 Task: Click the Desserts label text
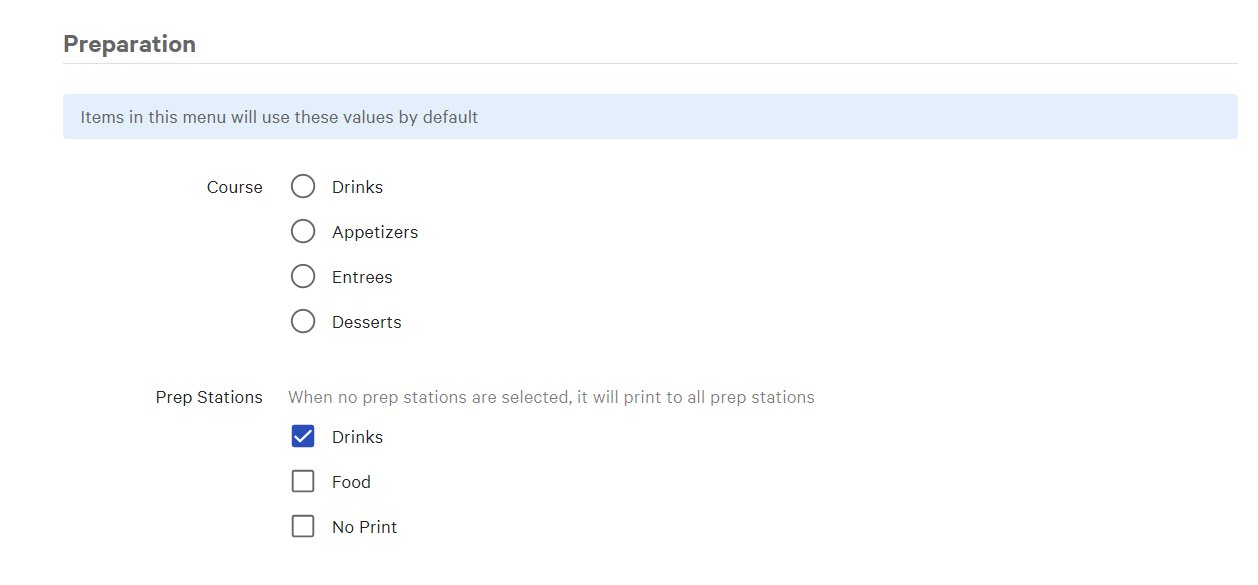[x=366, y=321]
